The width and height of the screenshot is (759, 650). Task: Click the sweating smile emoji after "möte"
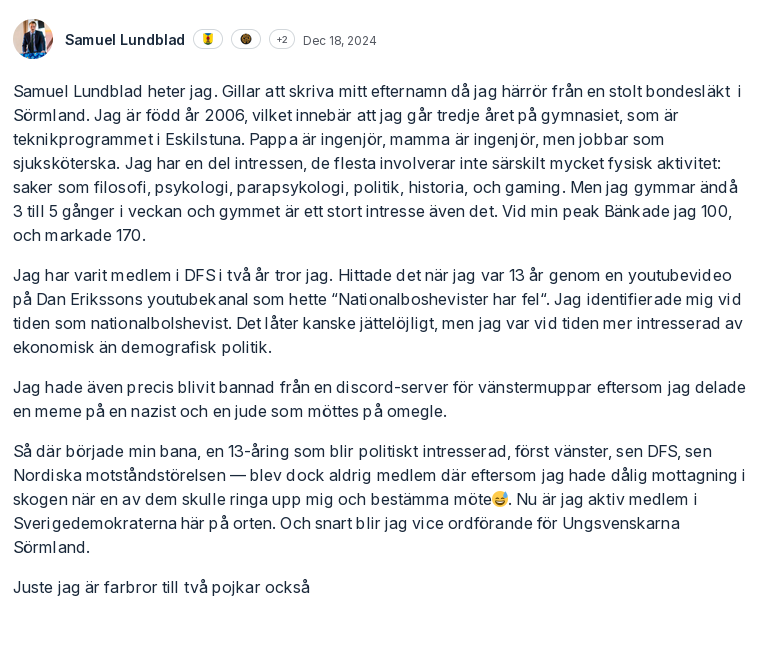[x=500, y=499]
